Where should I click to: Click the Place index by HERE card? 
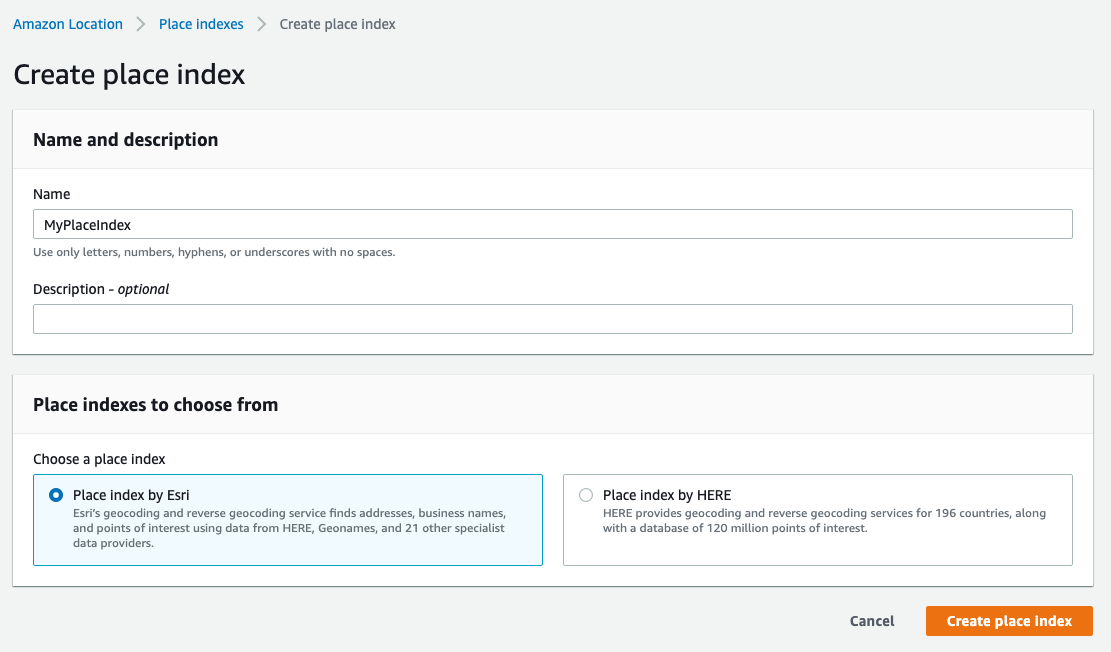(x=818, y=520)
